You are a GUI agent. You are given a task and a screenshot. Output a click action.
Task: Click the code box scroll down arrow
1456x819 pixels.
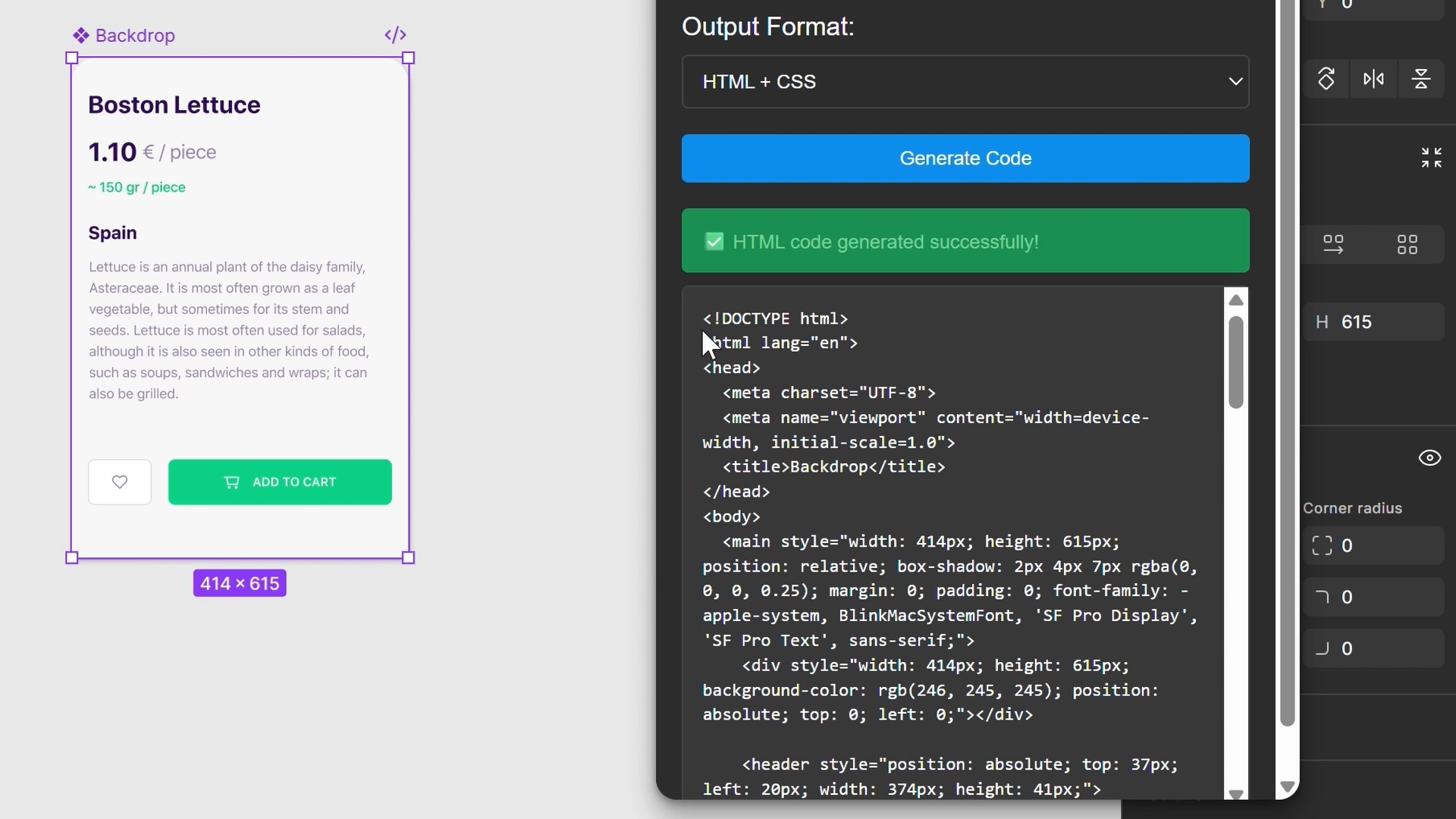pos(1236,794)
